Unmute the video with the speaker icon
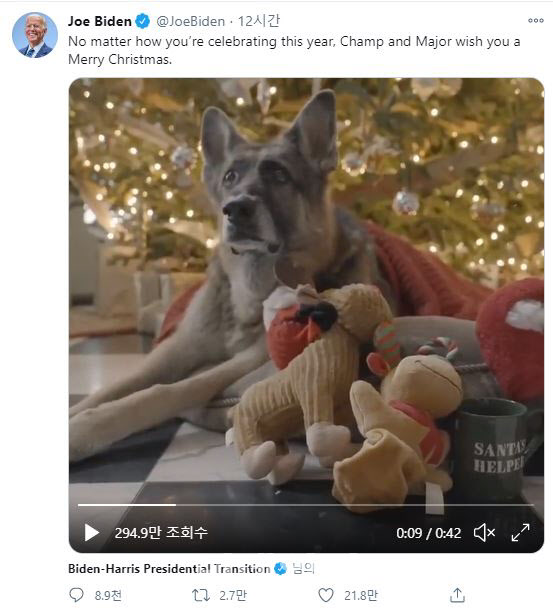Image resolution: width=553 pixels, height=610 pixels. tap(484, 533)
